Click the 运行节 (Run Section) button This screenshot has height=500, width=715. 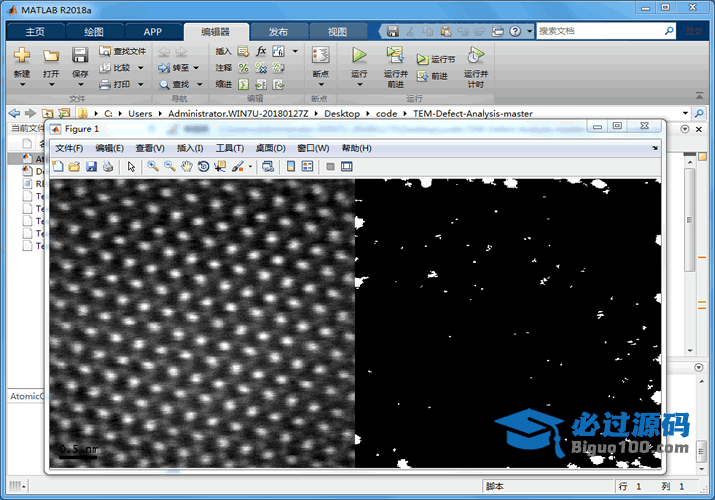(x=435, y=59)
